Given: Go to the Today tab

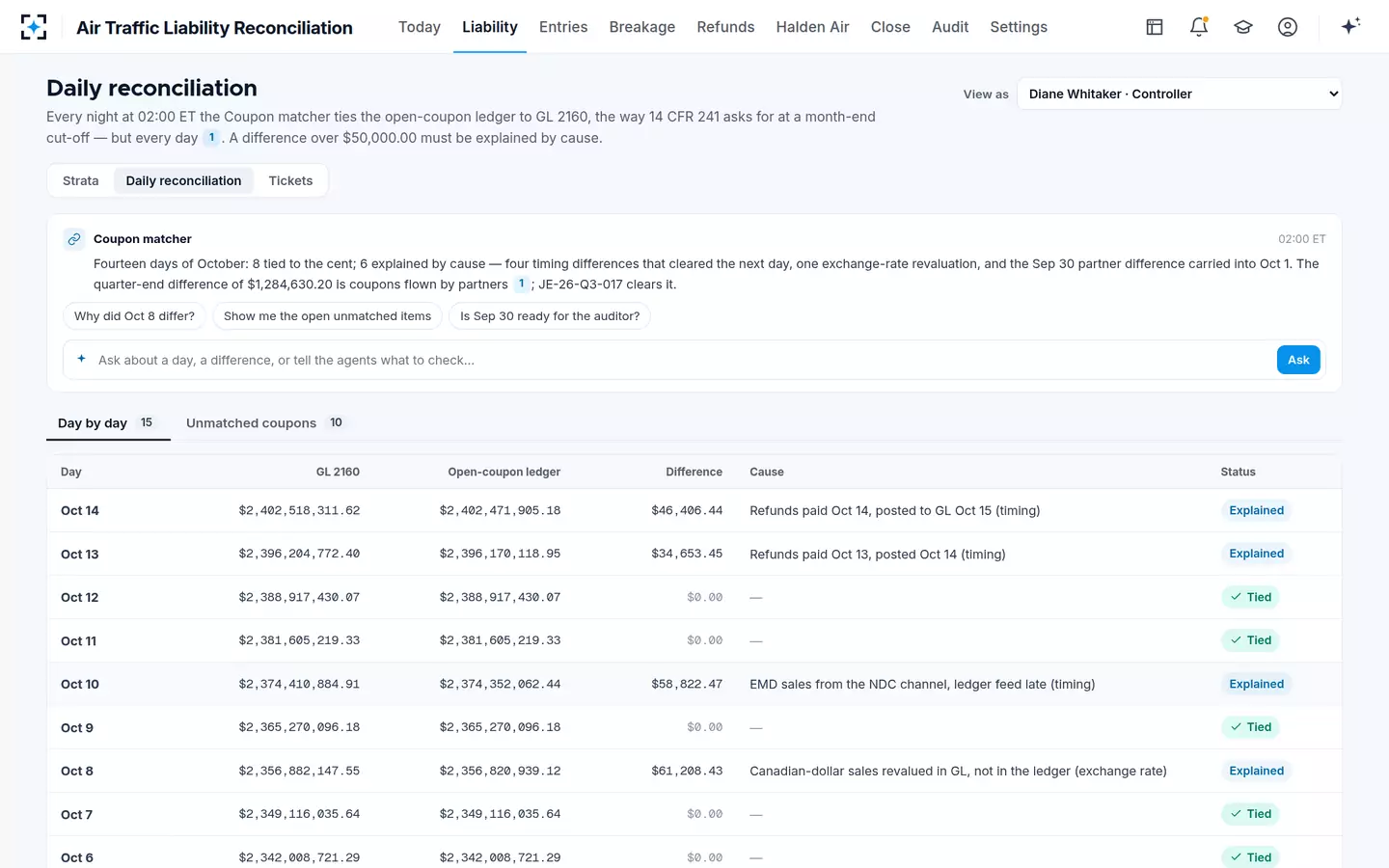Looking at the screenshot, I should coord(420,27).
